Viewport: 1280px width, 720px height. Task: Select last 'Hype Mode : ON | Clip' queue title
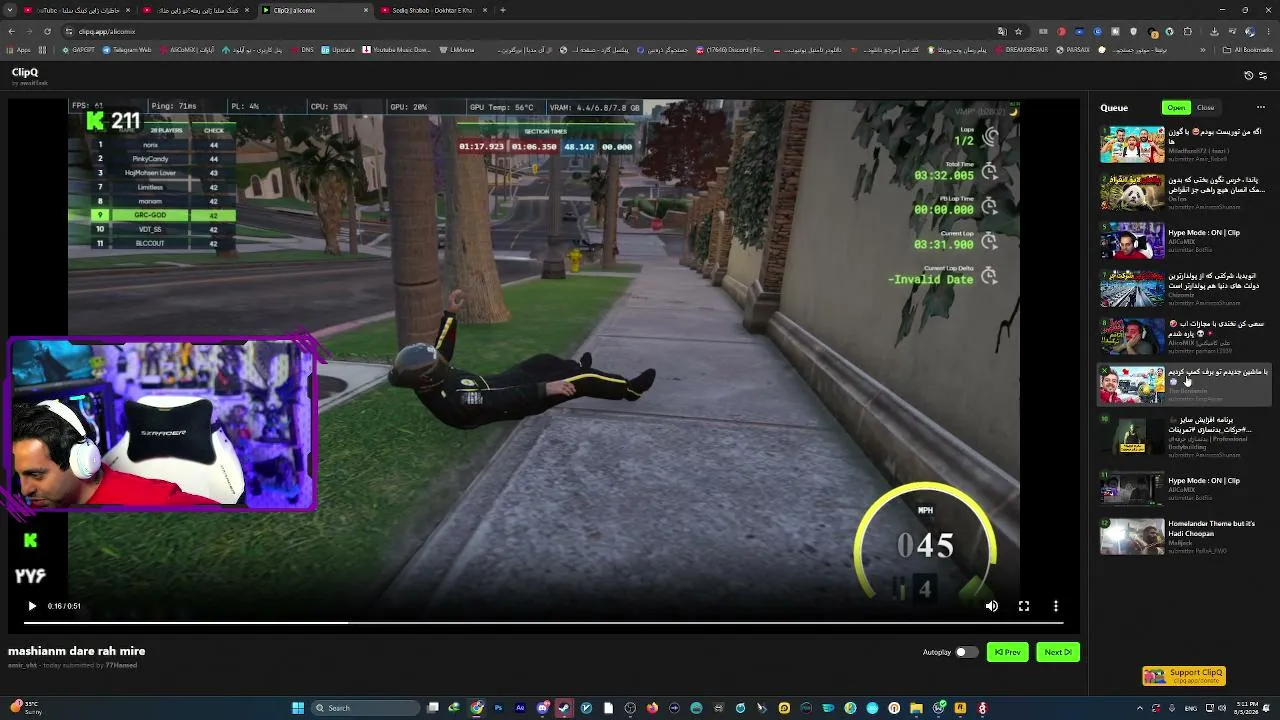[1204, 481]
